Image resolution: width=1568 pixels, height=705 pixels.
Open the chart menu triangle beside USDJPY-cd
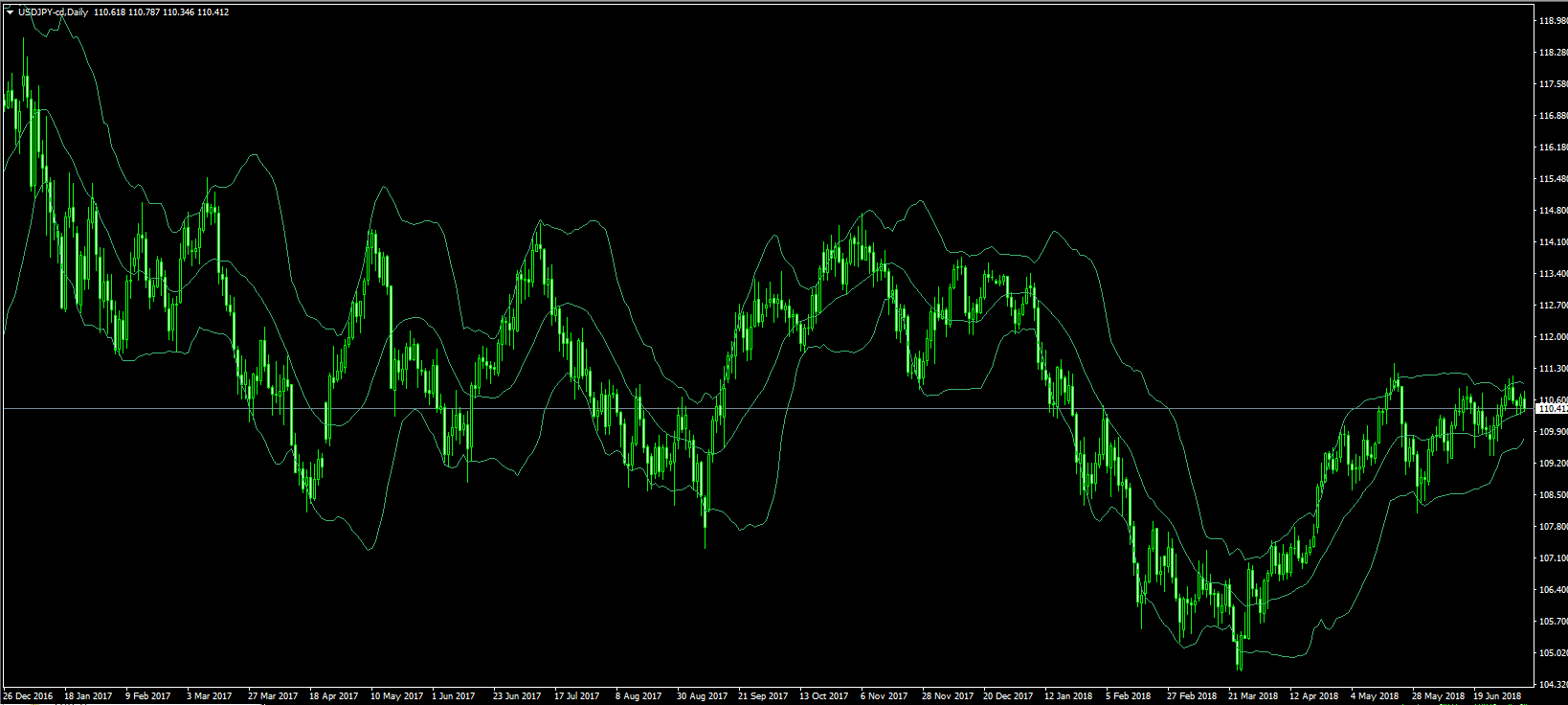[10, 12]
